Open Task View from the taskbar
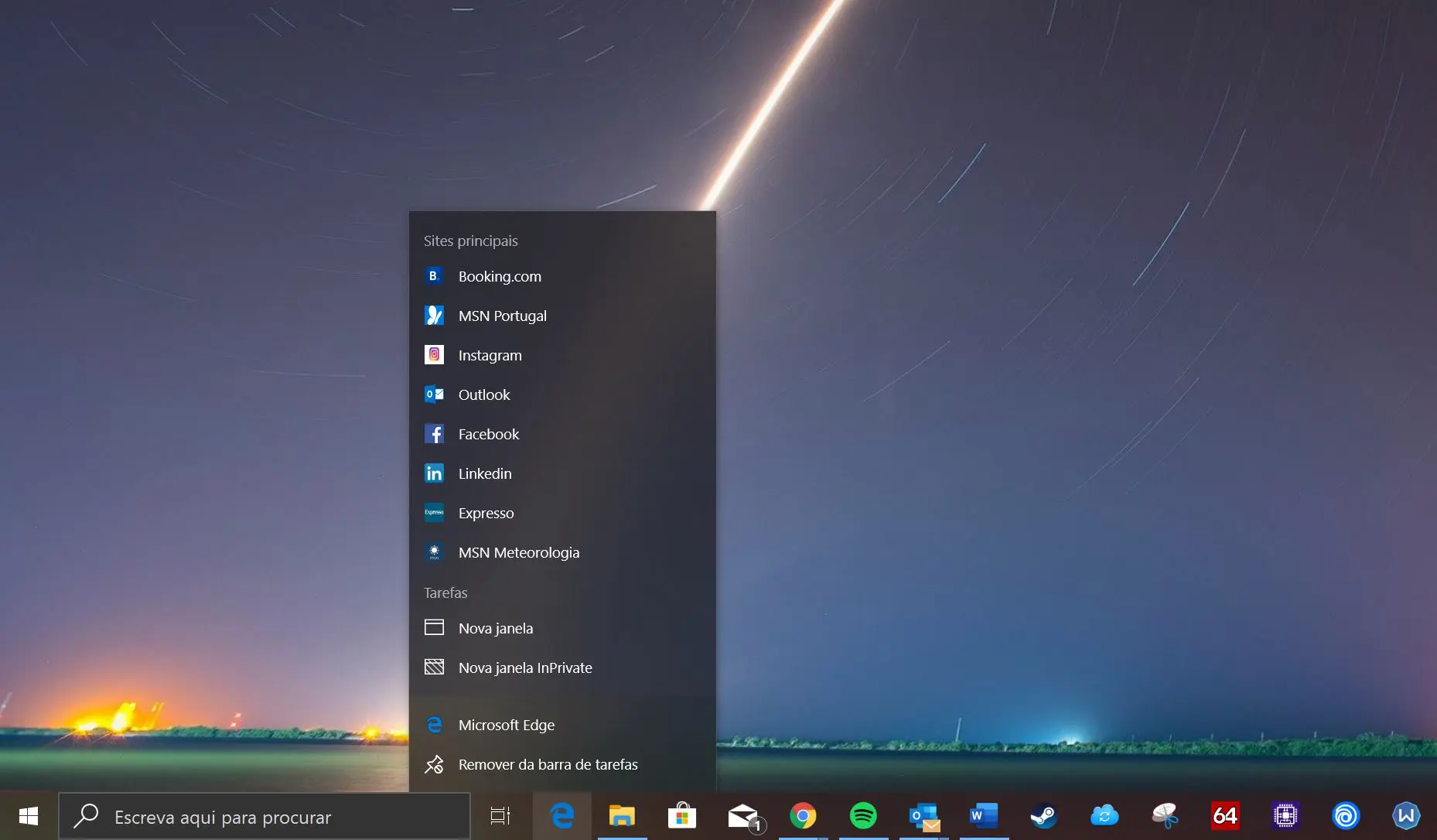The height and width of the screenshot is (840, 1437). [500, 816]
